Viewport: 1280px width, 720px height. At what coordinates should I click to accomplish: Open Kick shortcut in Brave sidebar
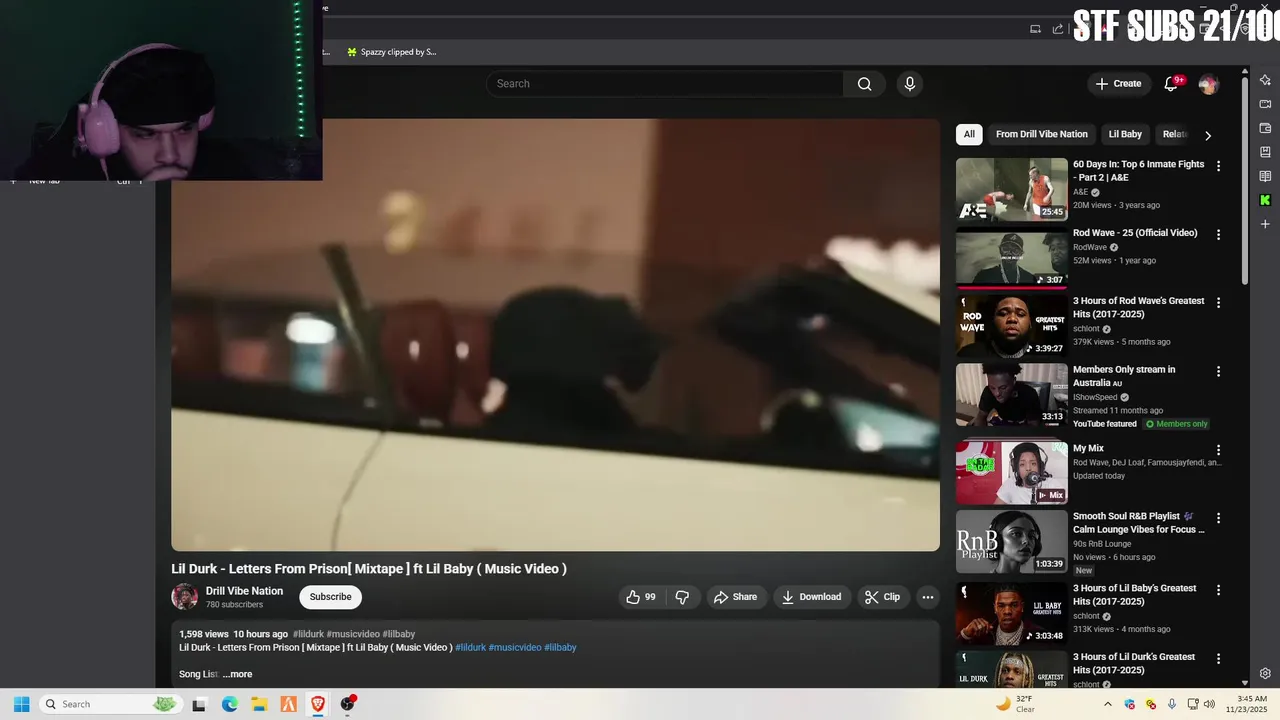(x=1265, y=200)
